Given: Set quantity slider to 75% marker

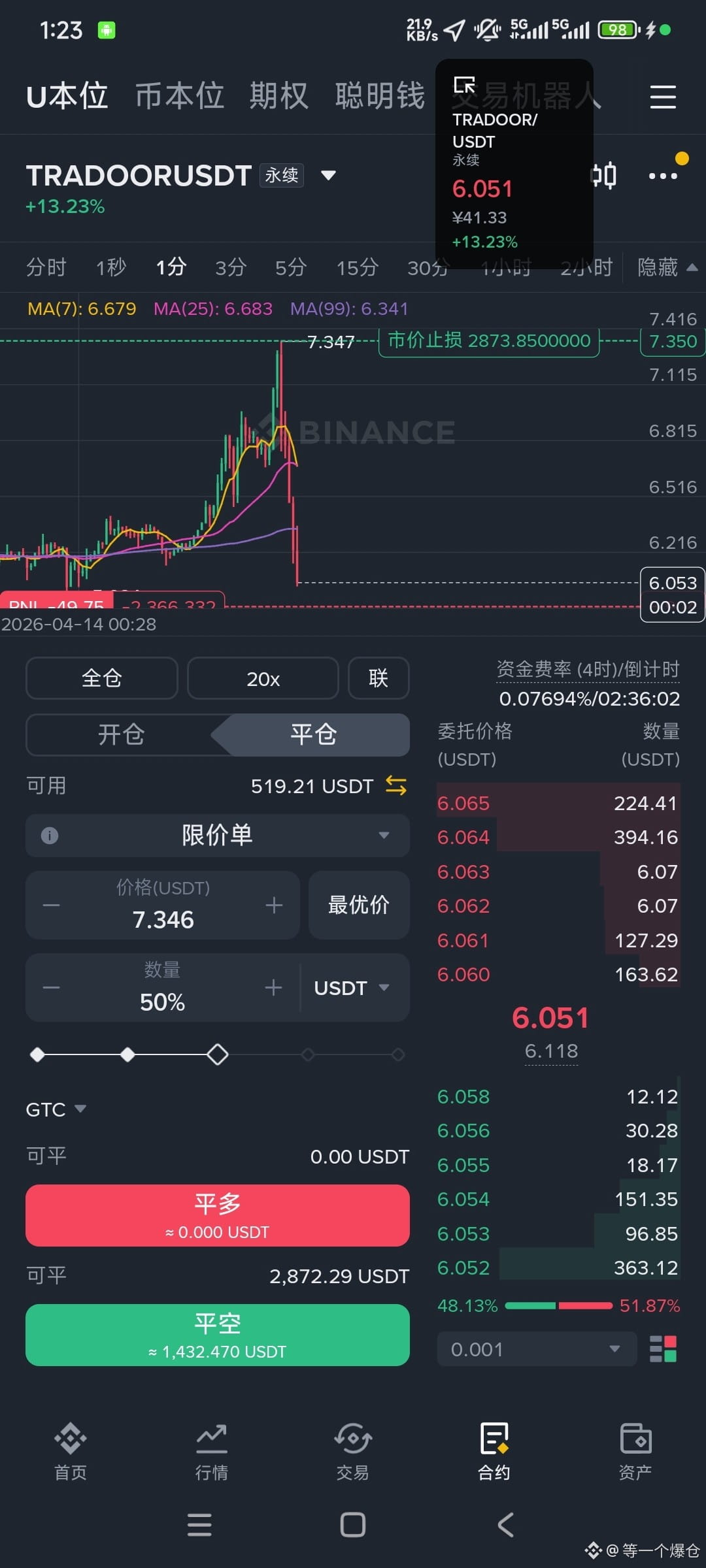Looking at the screenshot, I should 308,1054.
